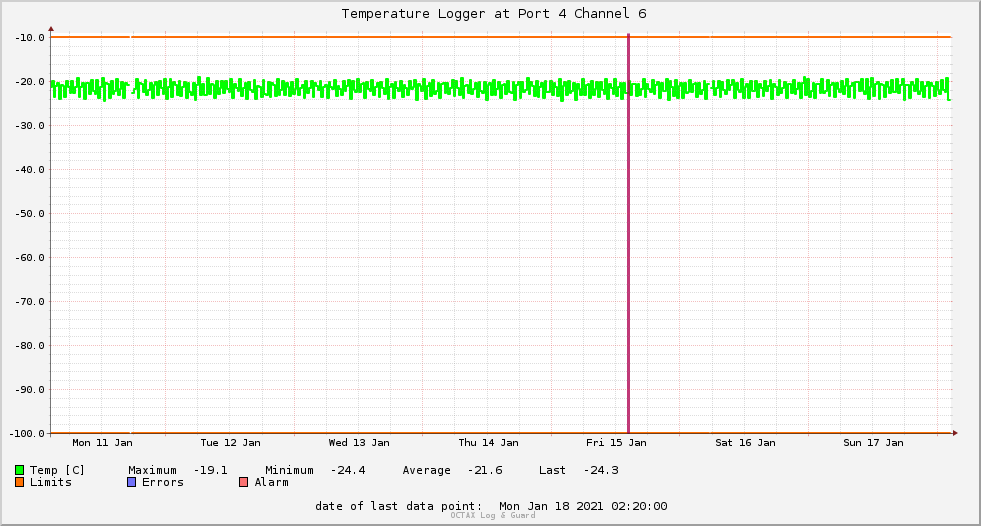Viewport: 981px width, 526px height.
Task: Click the 'Errors' legend label
Action: tap(163, 482)
